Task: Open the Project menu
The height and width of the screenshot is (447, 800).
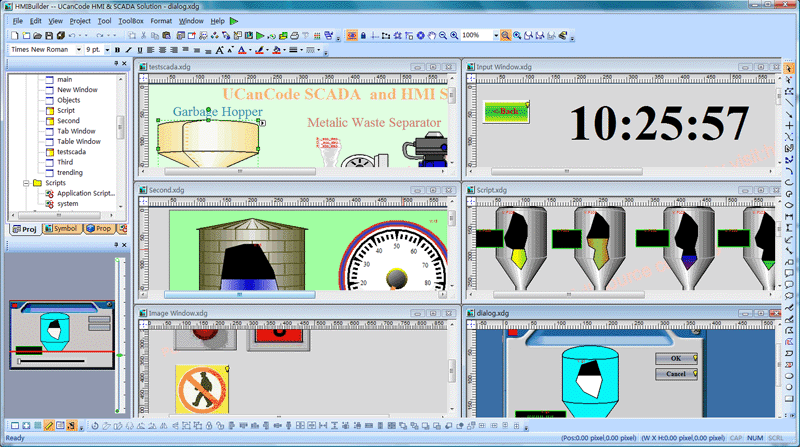Action: 80,21
